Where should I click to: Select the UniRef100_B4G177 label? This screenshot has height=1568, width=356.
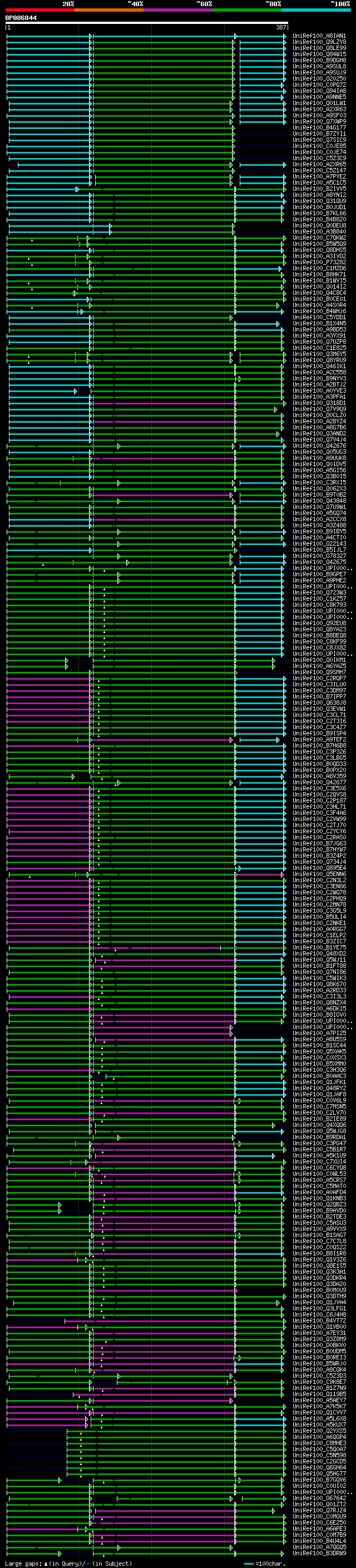click(319, 128)
